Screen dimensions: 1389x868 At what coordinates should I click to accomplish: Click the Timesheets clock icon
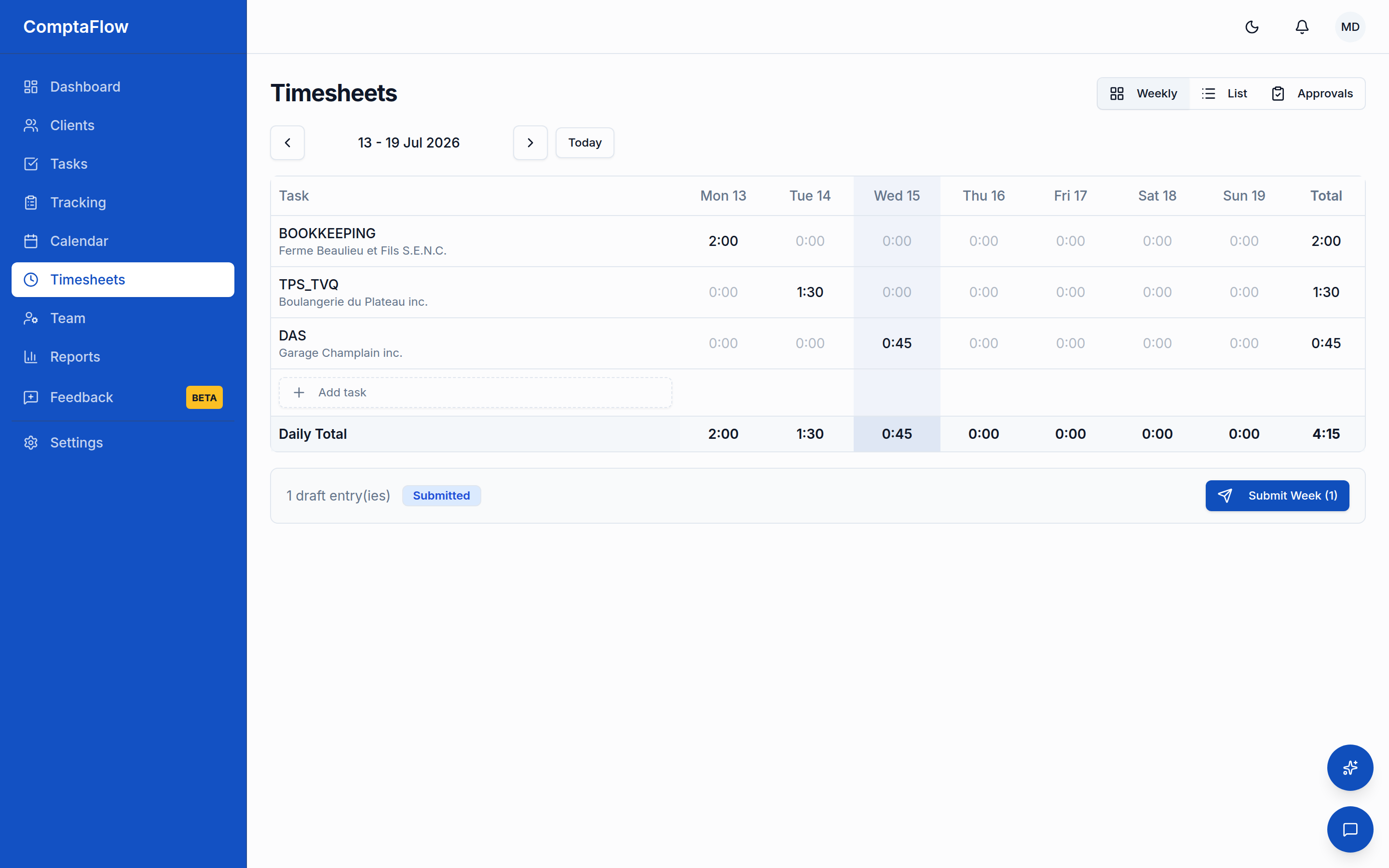point(31,280)
